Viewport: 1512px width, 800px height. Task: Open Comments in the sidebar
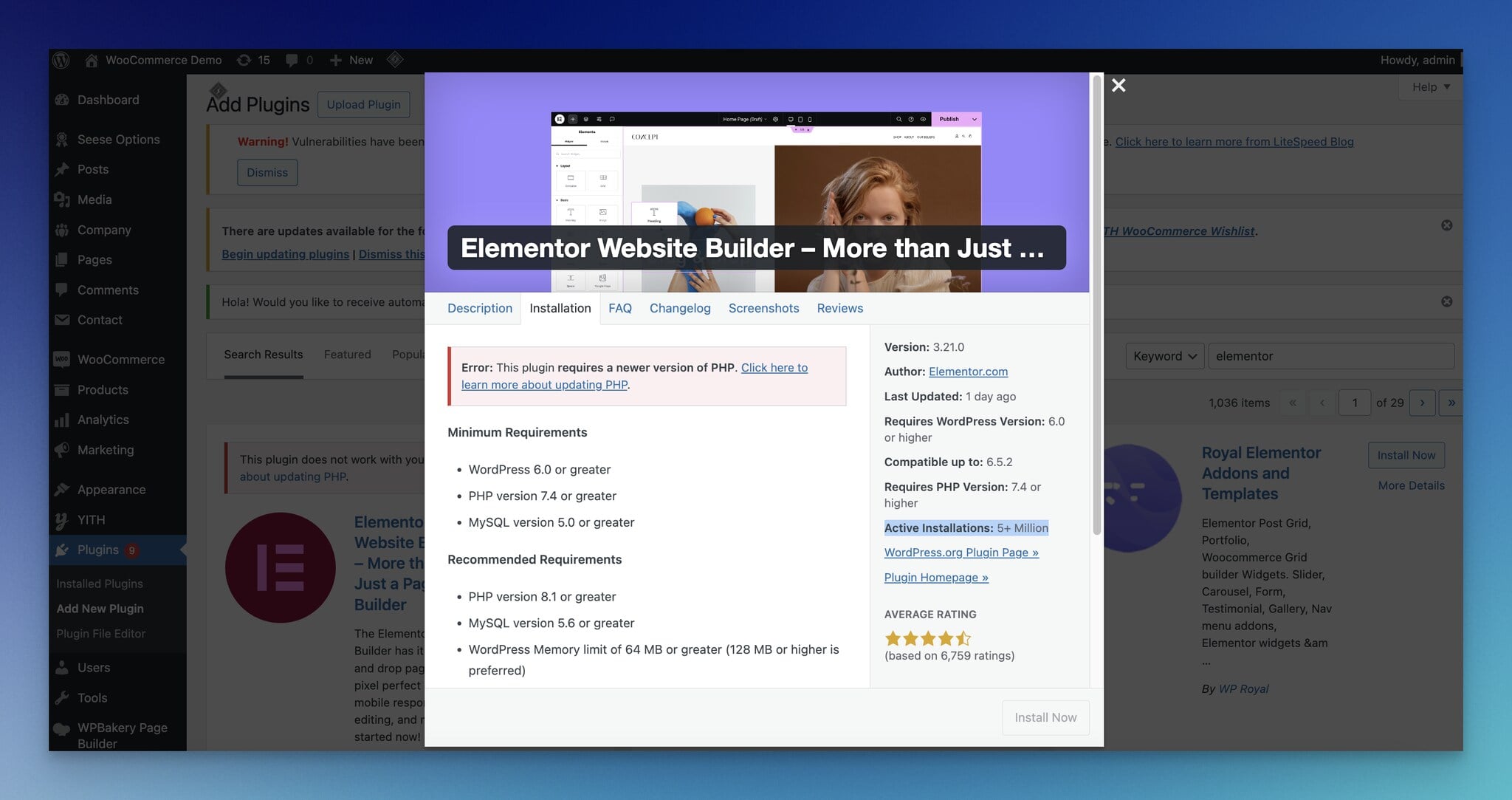point(108,290)
